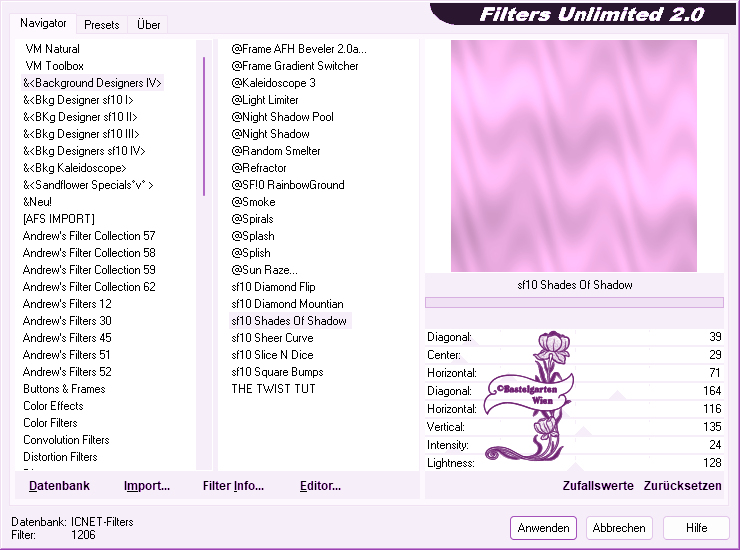Select @Splash filter

coord(252,236)
